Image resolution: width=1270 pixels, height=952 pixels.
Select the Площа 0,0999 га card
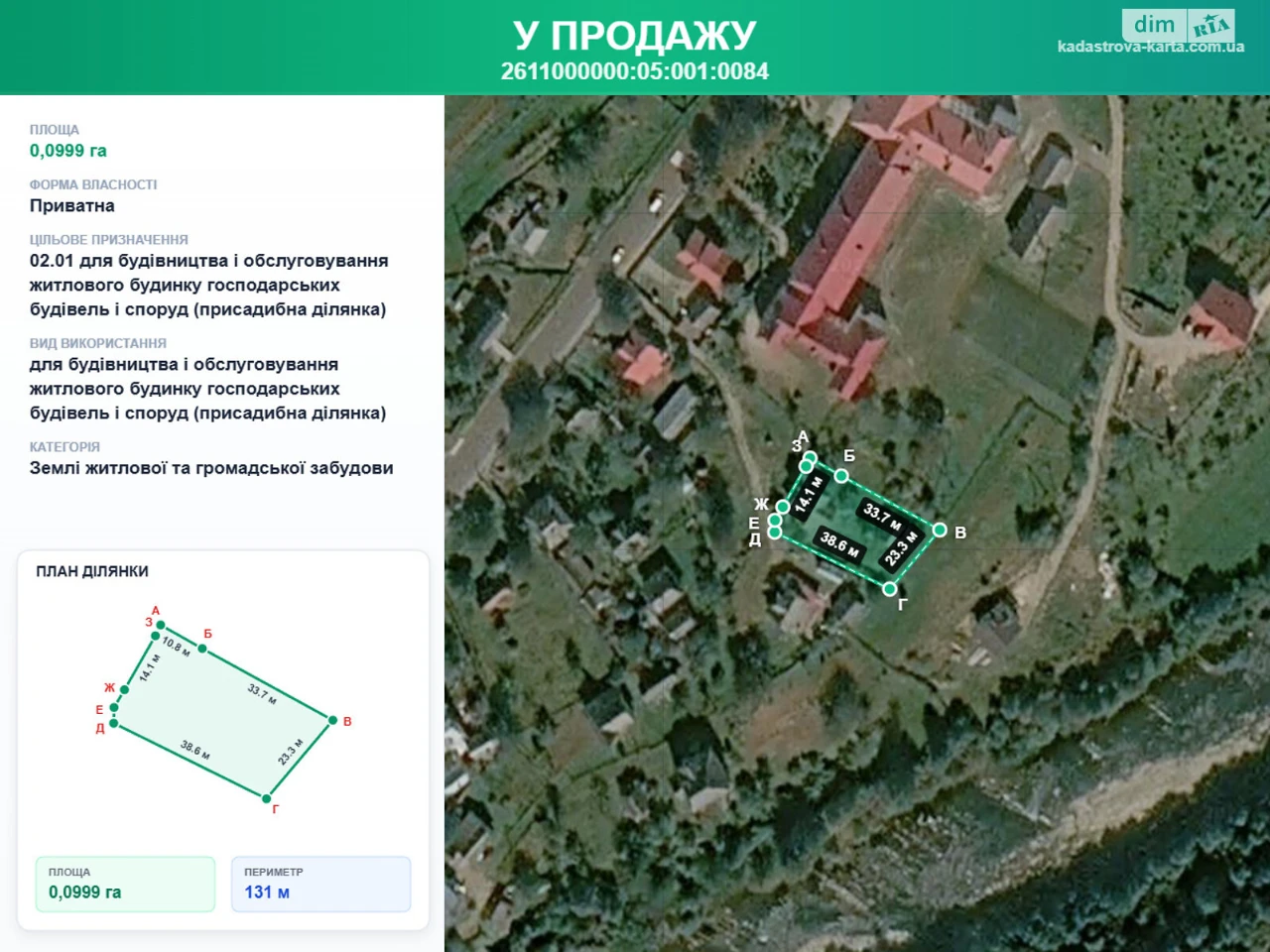pyautogui.click(x=125, y=884)
